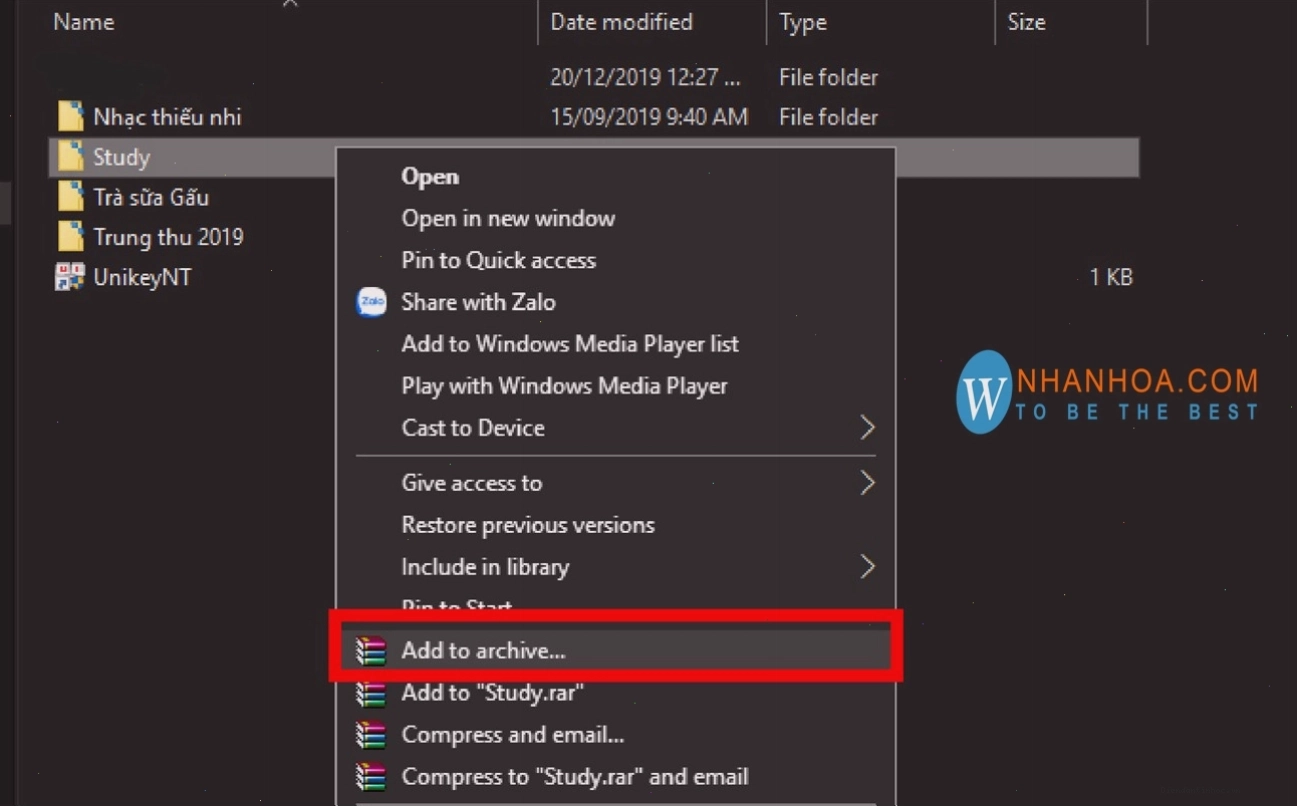This screenshot has height=807, width=1297.
Task: Open the Include in library entry
Action: tap(485, 567)
